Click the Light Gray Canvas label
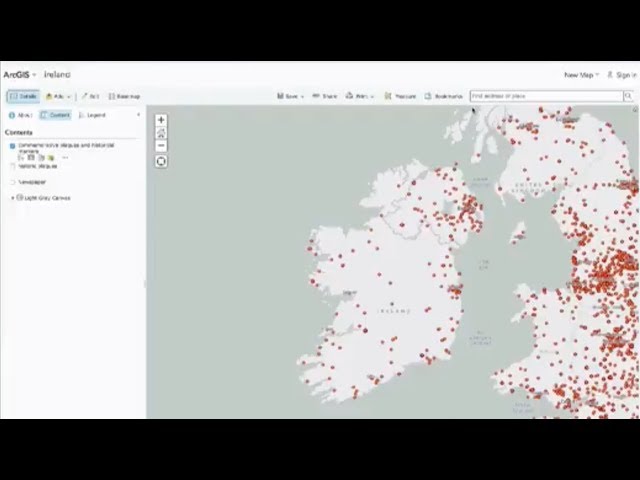This screenshot has height=480, width=640. [x=47, y=198]
